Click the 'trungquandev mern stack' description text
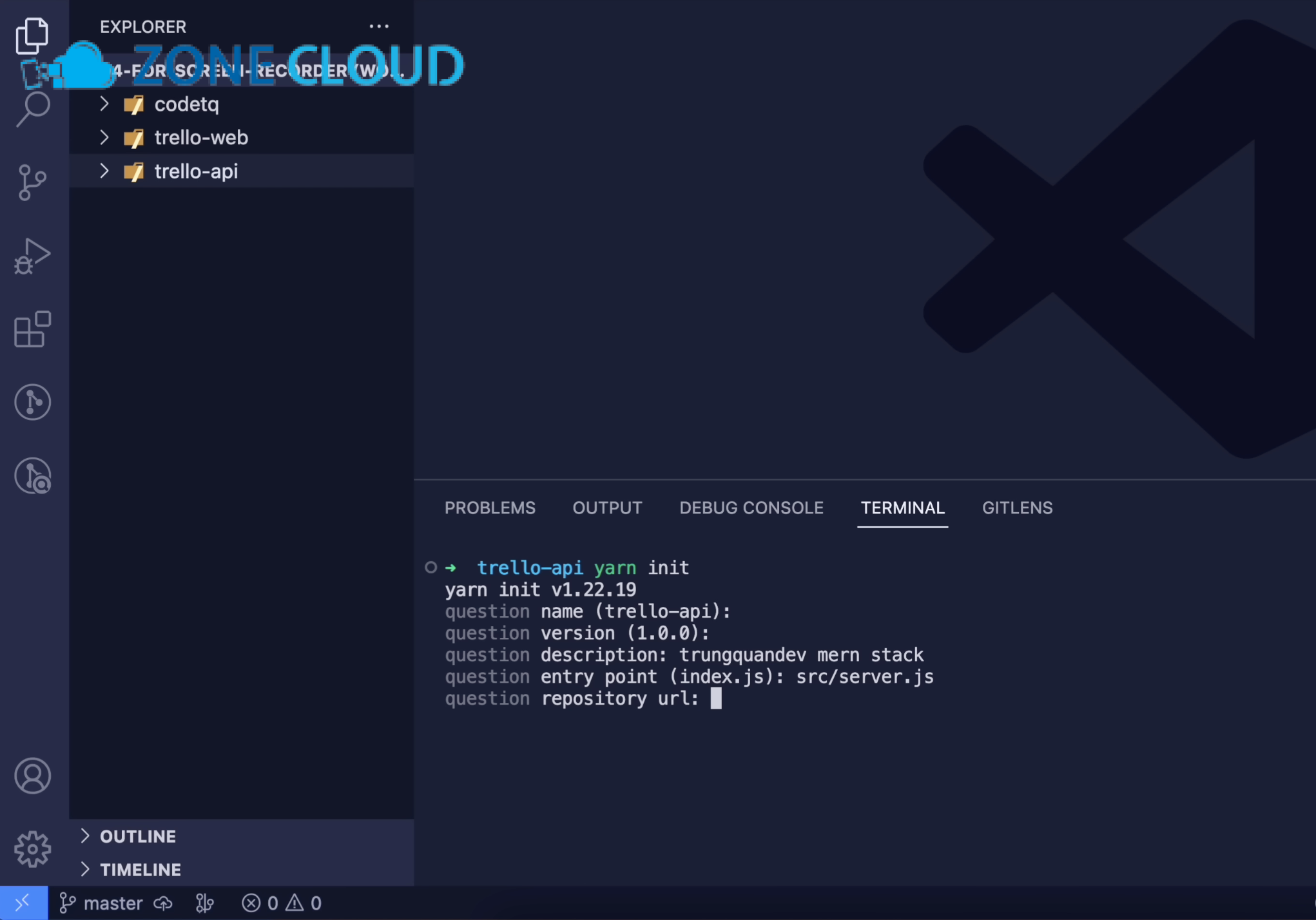Viewport: 1316px width, 920px height. (801, 655)
